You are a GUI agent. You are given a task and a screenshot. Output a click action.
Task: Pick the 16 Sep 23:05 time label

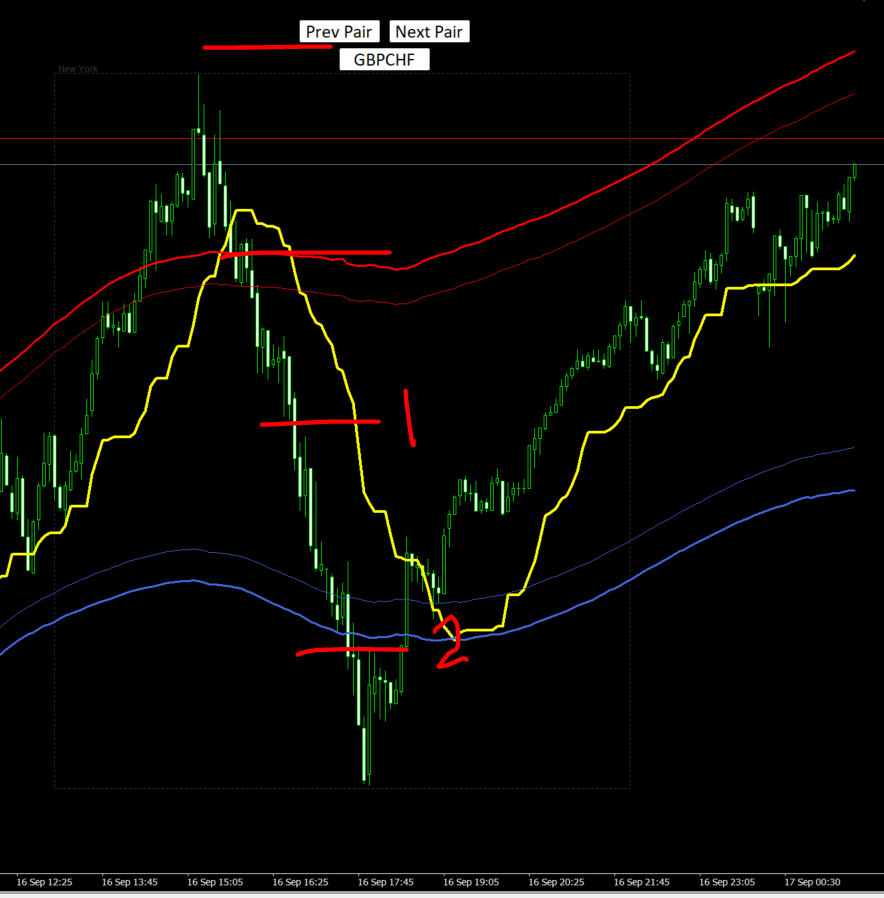tap(728, 883)
